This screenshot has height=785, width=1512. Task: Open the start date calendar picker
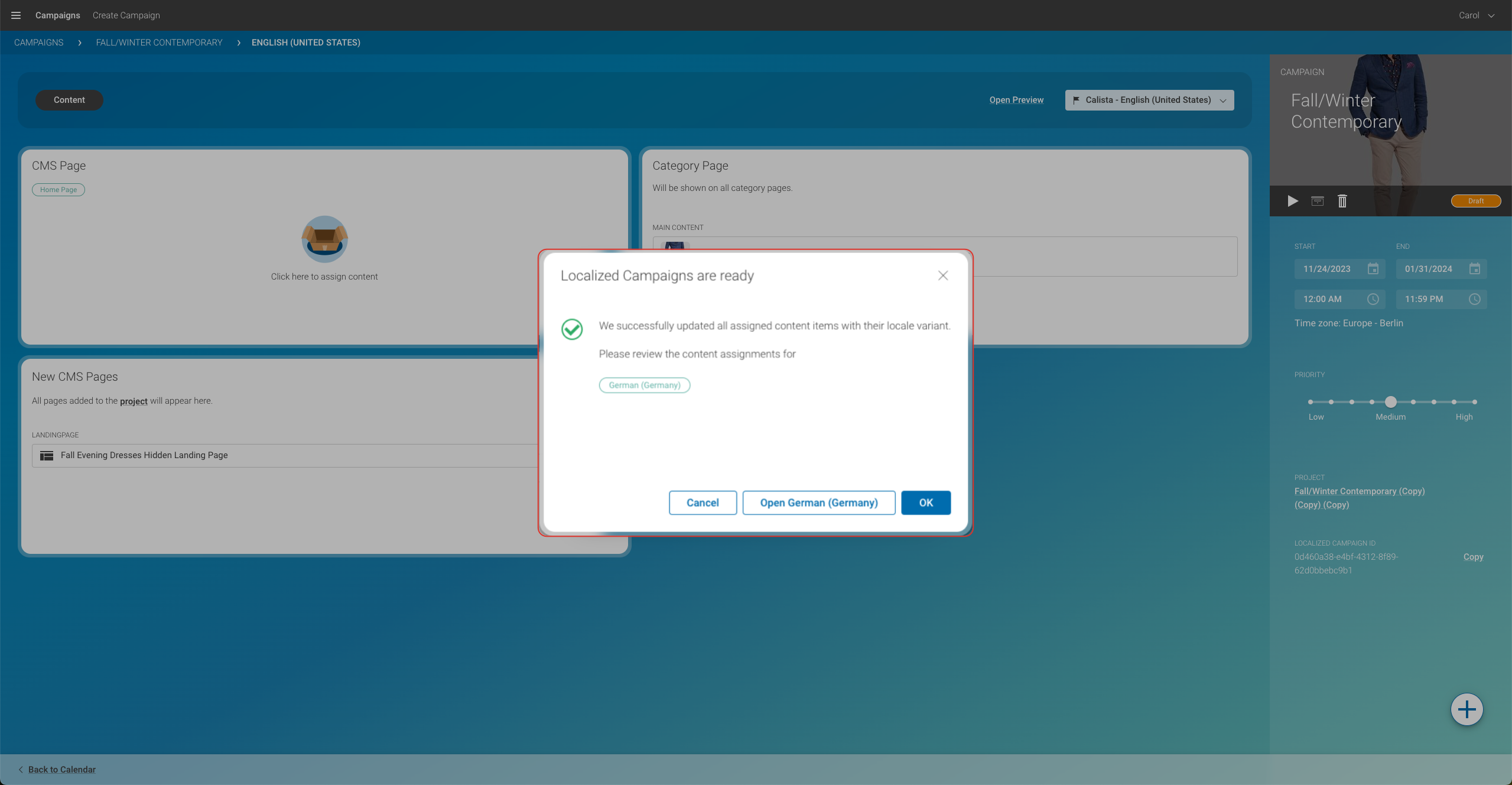[x=1373, y=269]
